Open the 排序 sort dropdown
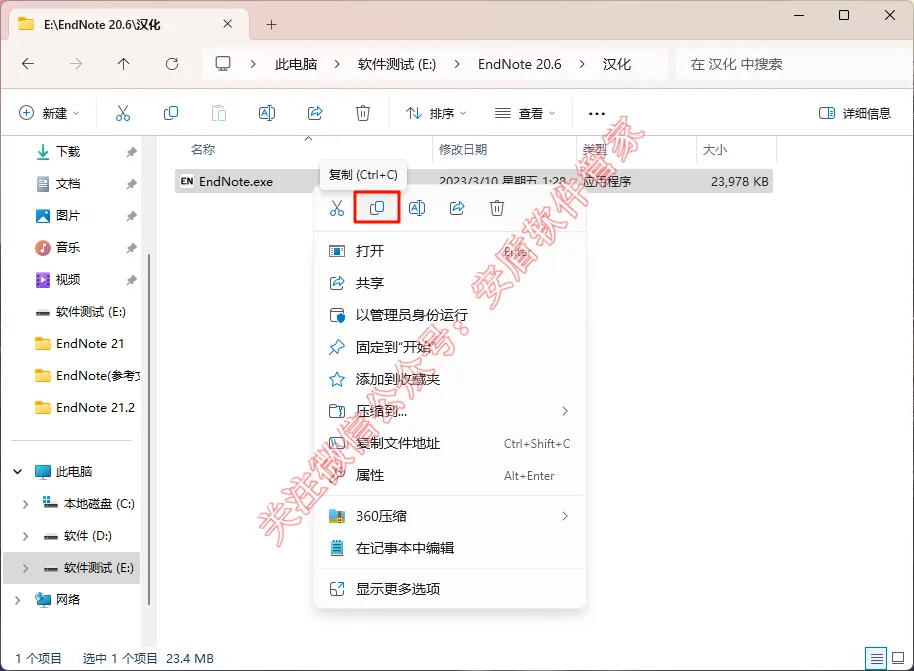The image size is (914, 671). click(x=437, y=113)
